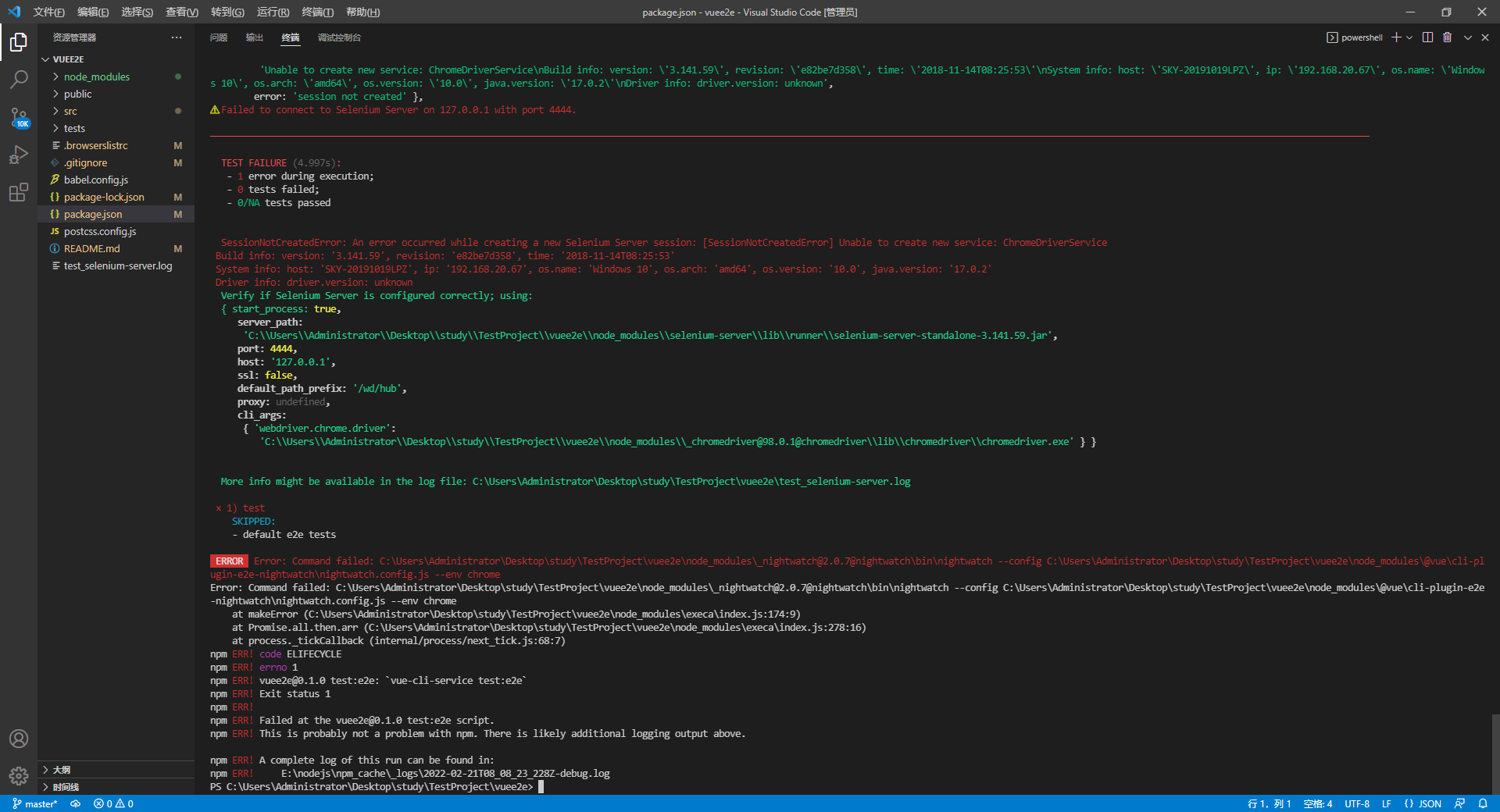
Task: Expand the 大纲 (Outline) section
Action: point(116,770)
